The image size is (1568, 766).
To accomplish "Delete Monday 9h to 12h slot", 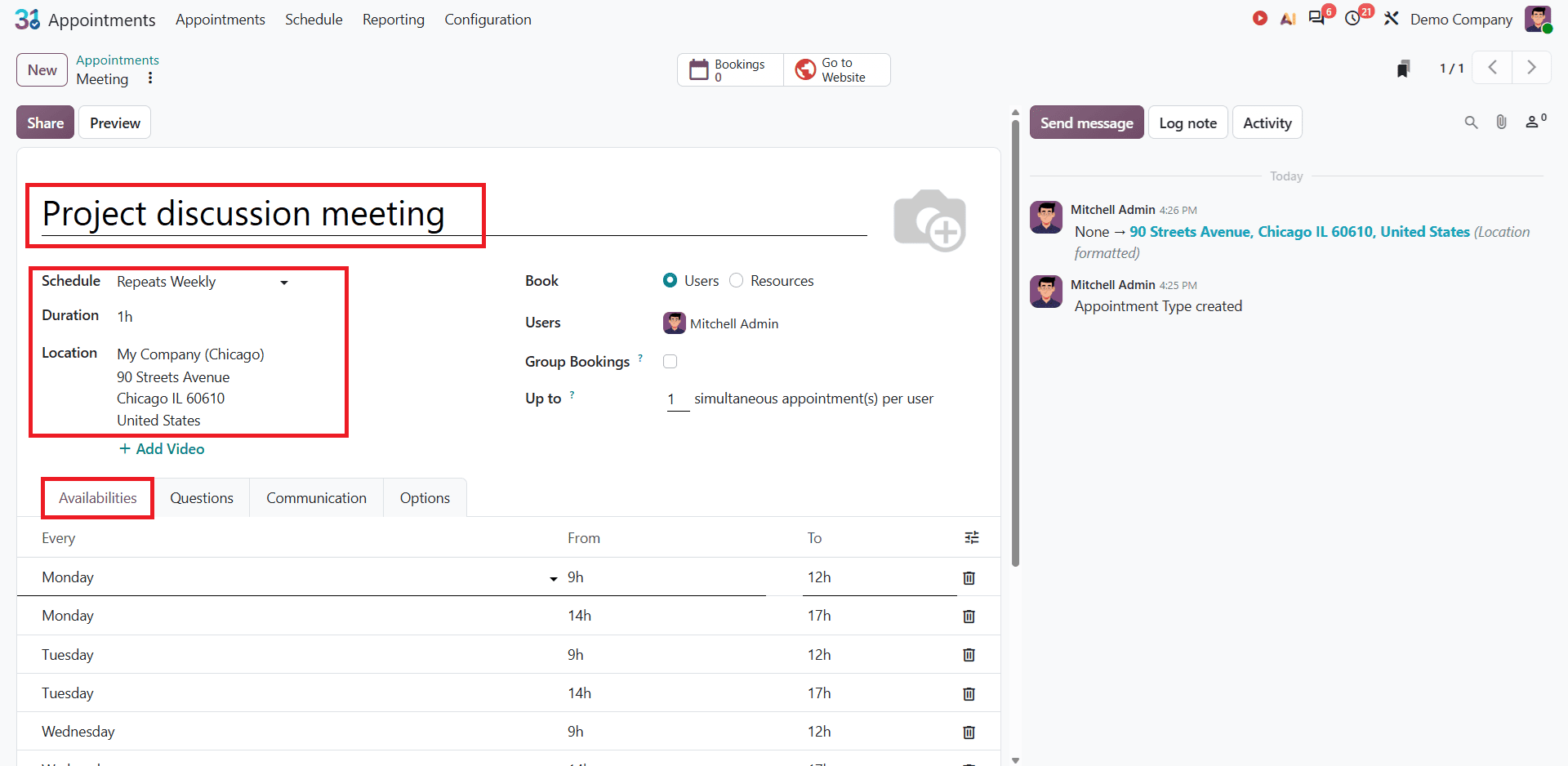I will [x=969, y=577].
